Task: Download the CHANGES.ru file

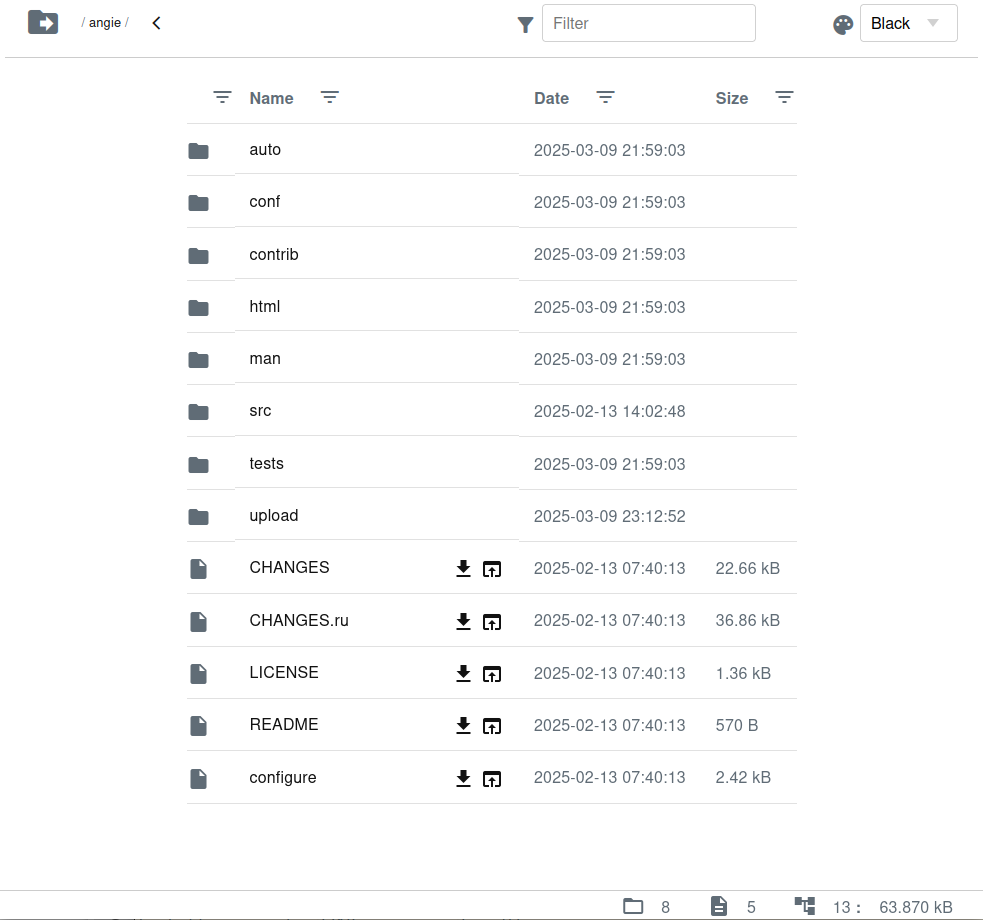Action: coord(463,621)
